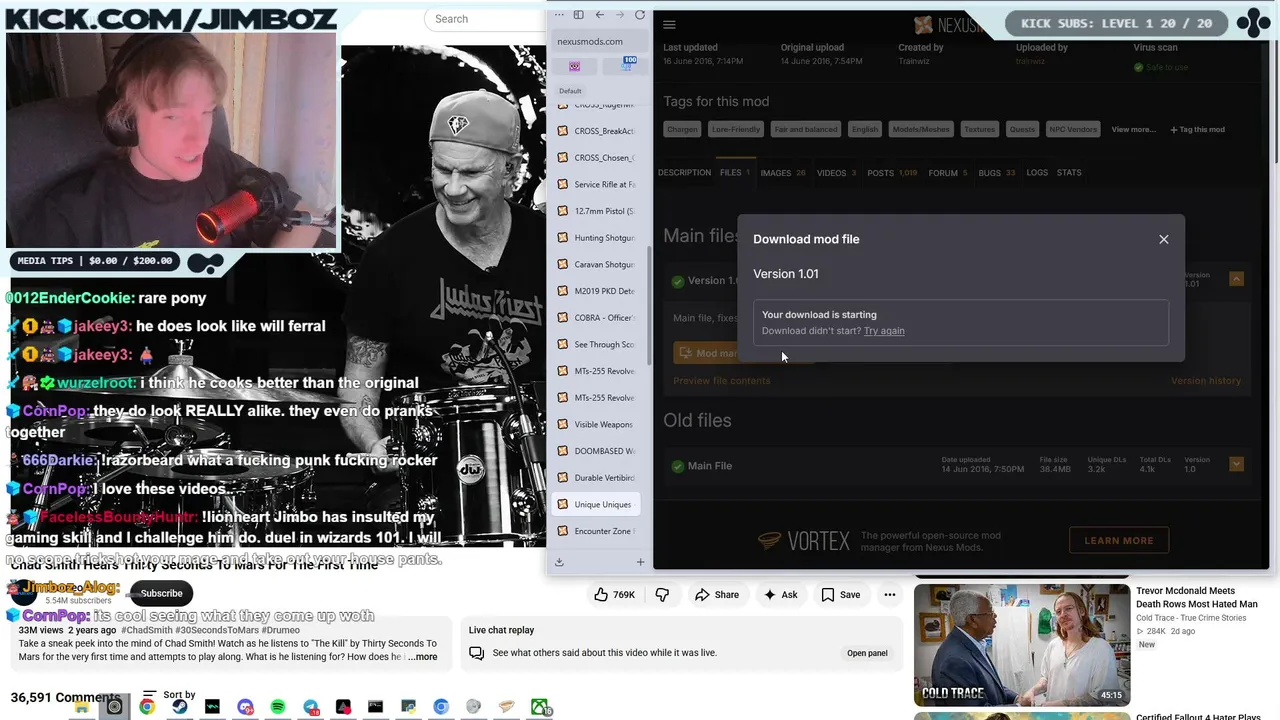Open browser downloads icon in sidebar
The height and width of the screenshot is (720, 1280).
point(559,562)
